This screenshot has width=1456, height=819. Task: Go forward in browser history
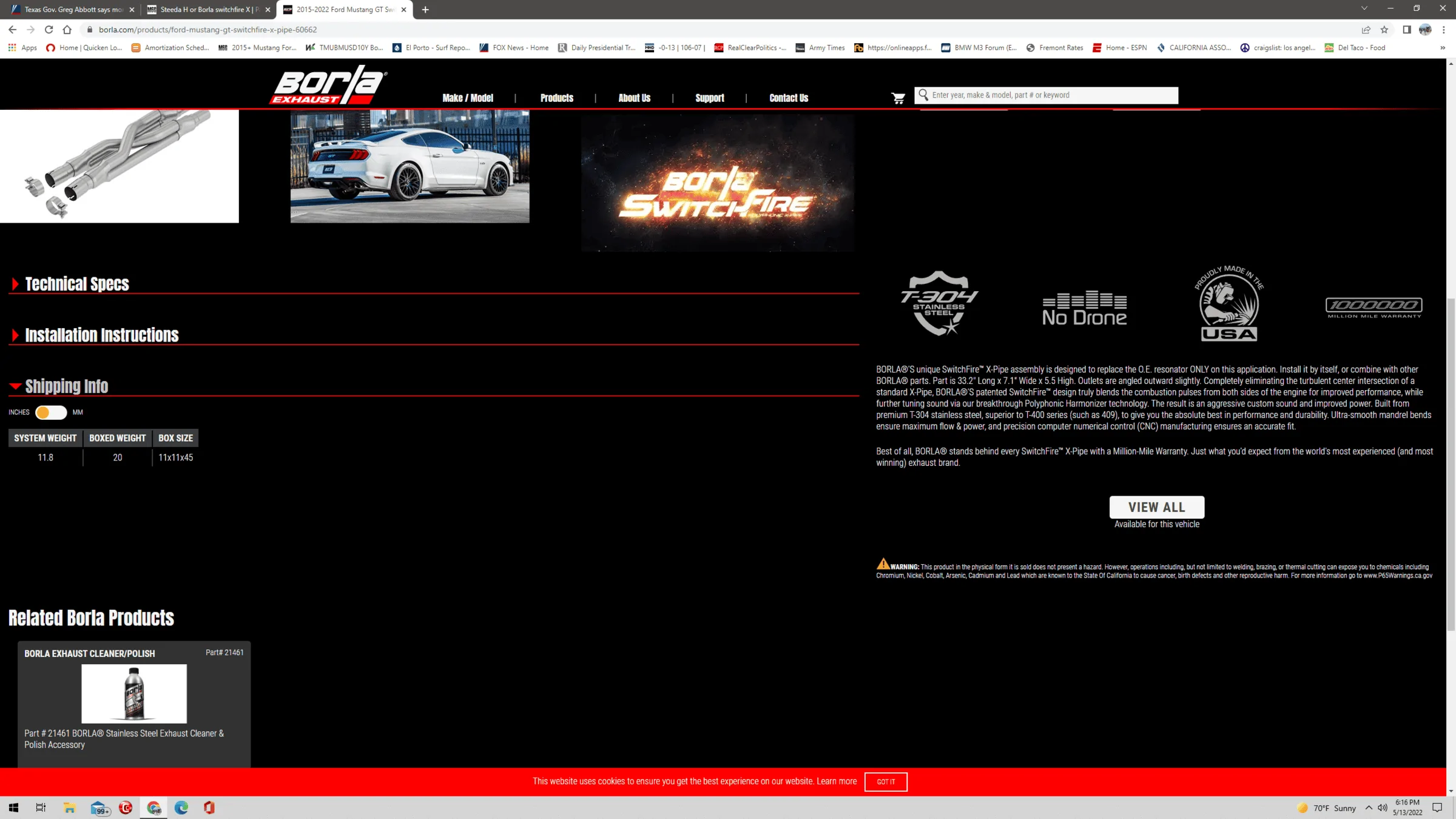point(30,29)
